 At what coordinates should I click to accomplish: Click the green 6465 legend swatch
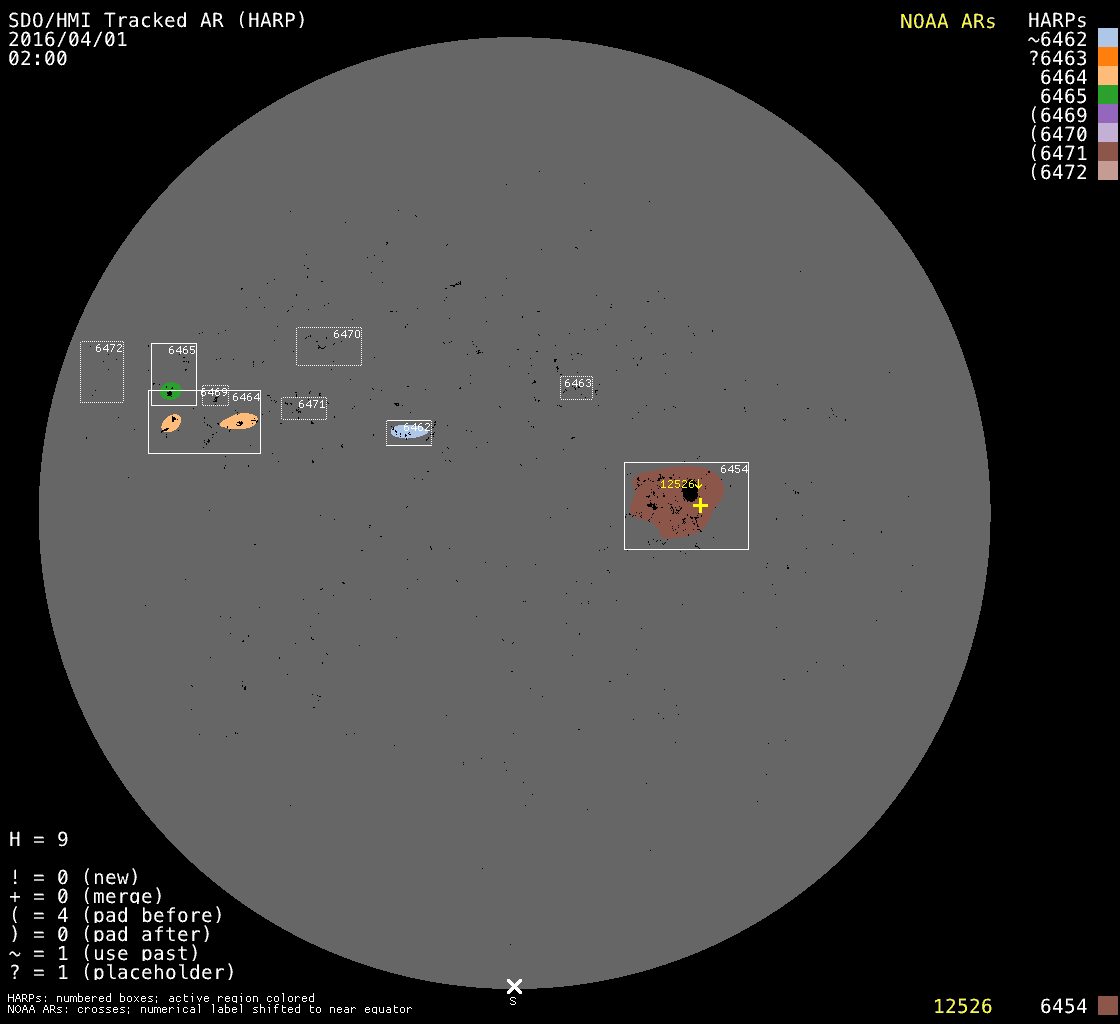tap(1107, 96)
